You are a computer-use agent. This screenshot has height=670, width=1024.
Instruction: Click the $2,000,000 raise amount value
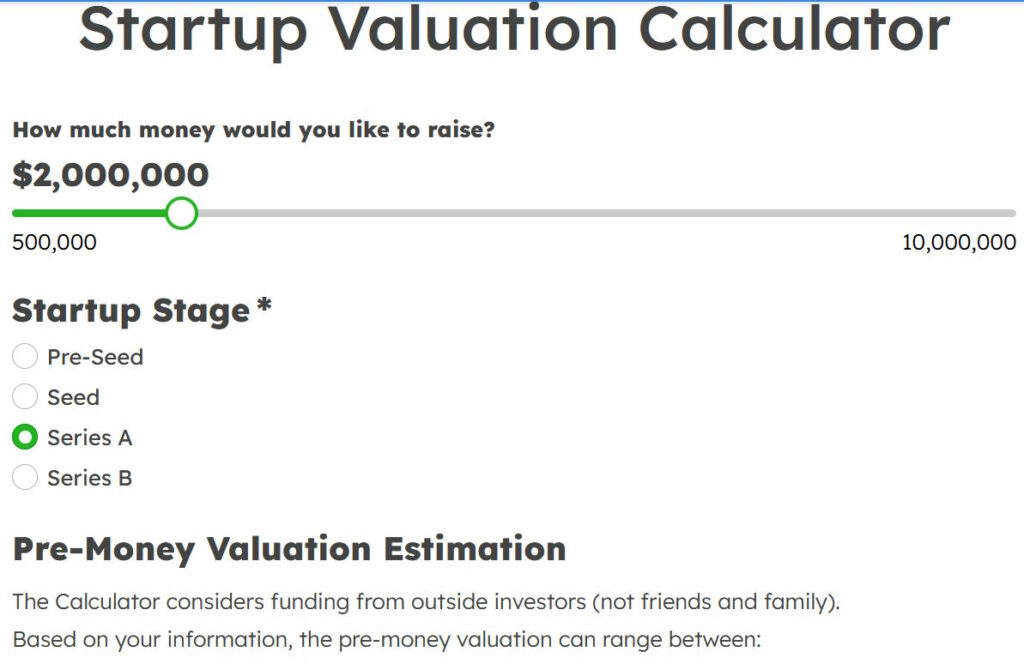point(110,175)
